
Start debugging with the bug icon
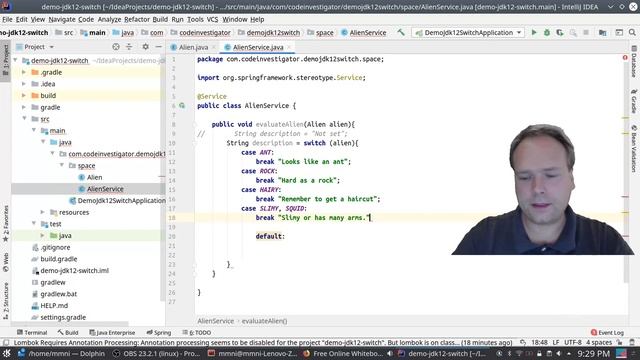(x=547, y=32)
